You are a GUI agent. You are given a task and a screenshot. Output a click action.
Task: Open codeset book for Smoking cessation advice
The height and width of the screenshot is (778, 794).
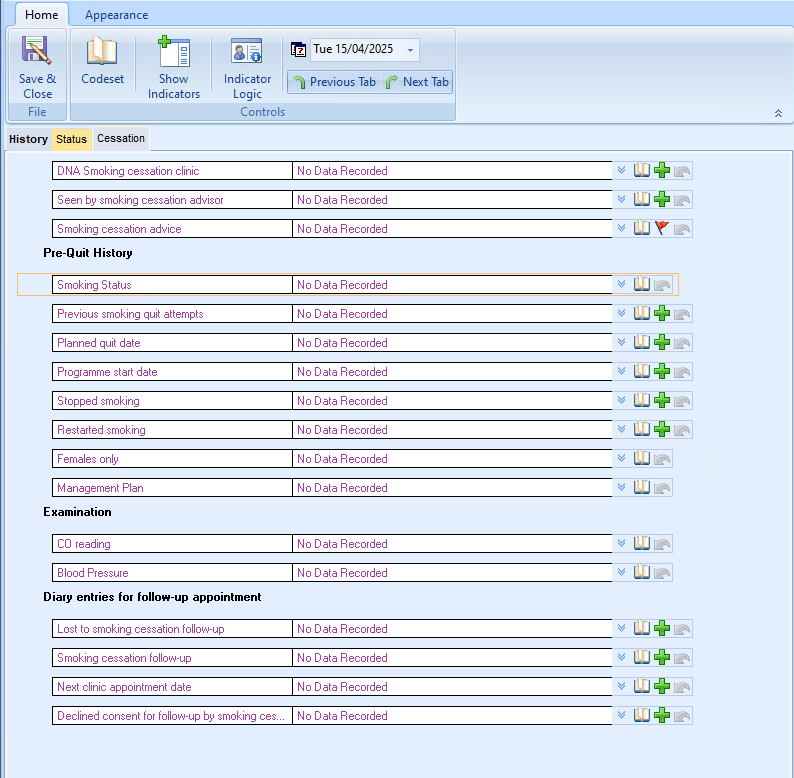click(x=642, y=228)
